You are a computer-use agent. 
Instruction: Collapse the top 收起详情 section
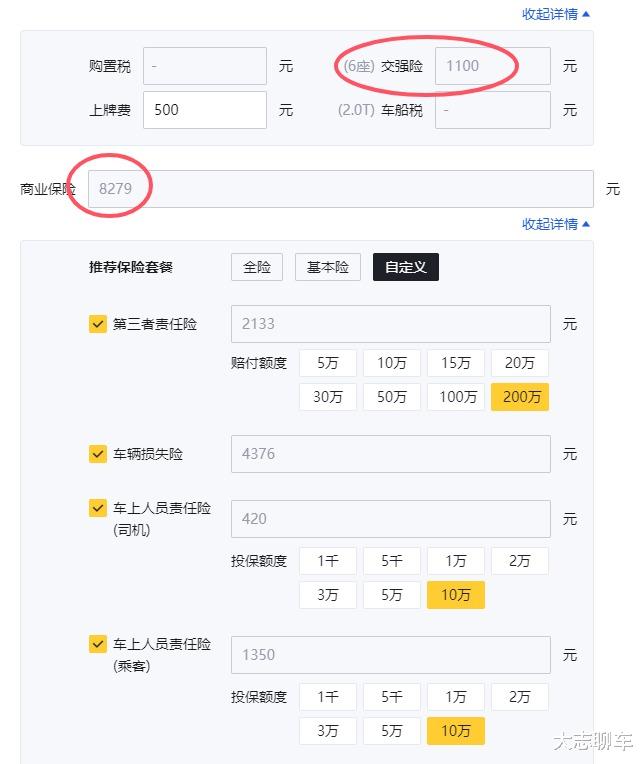(x=556, y=14)
